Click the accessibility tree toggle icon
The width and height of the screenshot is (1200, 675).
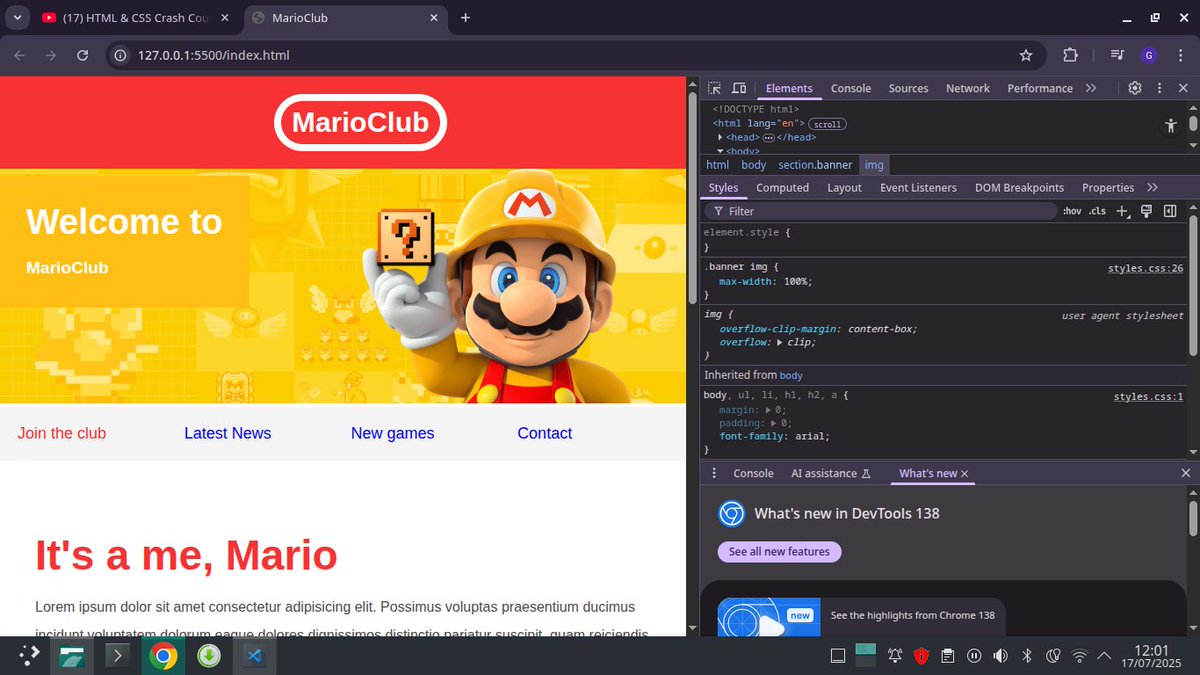pyautogui.click(x=1171, y=126)
